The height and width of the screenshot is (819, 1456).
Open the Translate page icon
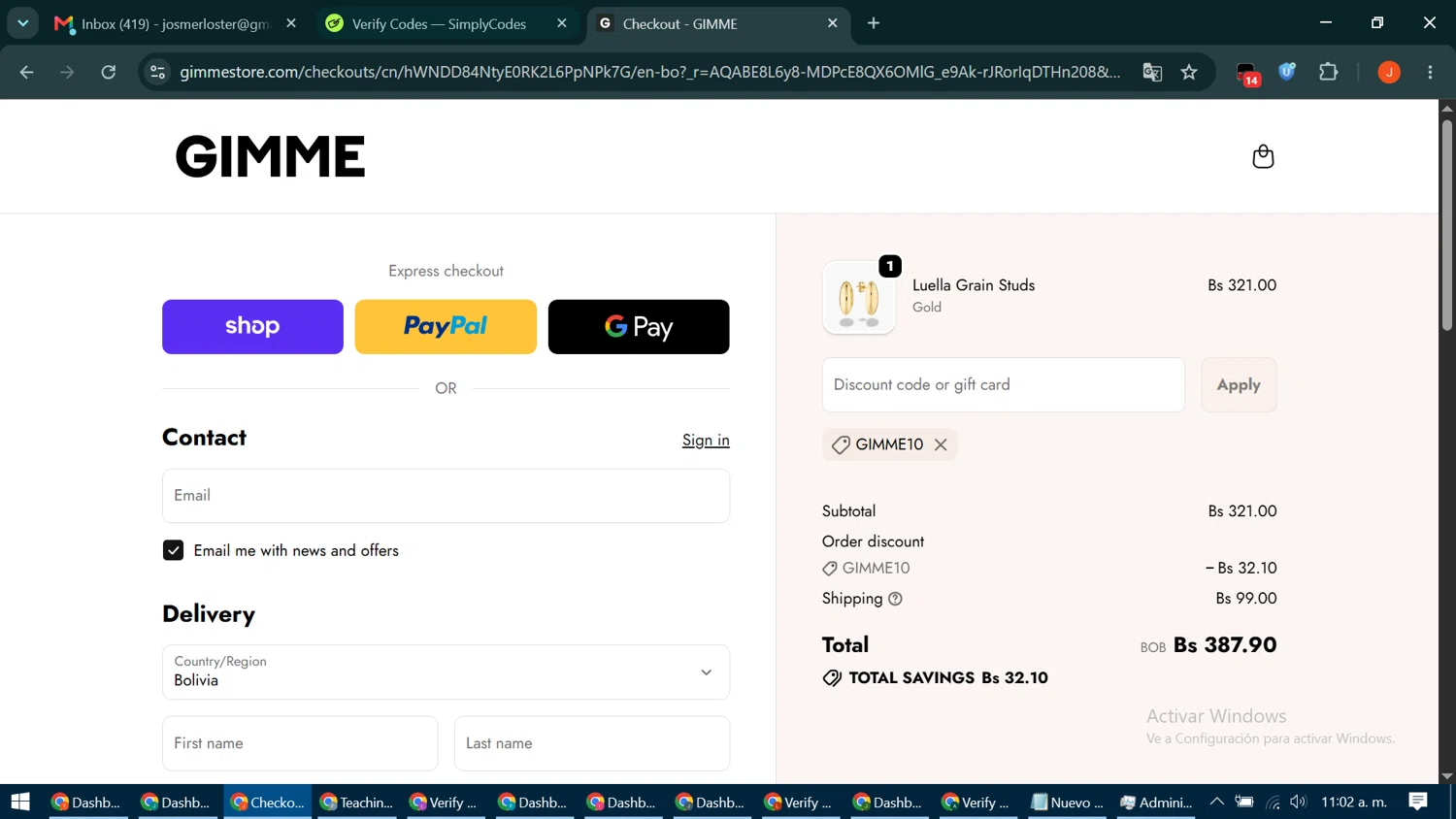[1152, 72]
